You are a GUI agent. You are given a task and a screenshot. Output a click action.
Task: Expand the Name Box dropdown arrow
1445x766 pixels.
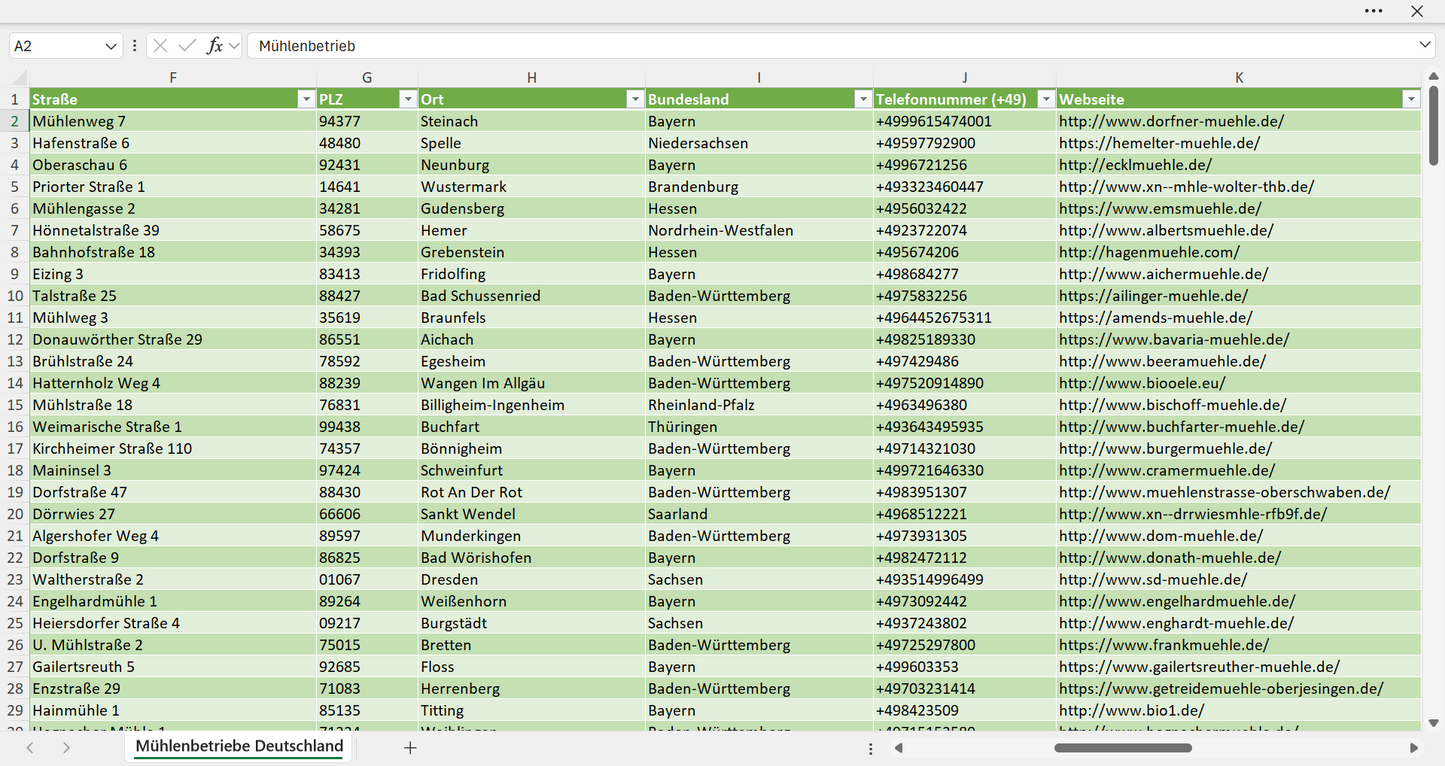(x=111, y=46)
